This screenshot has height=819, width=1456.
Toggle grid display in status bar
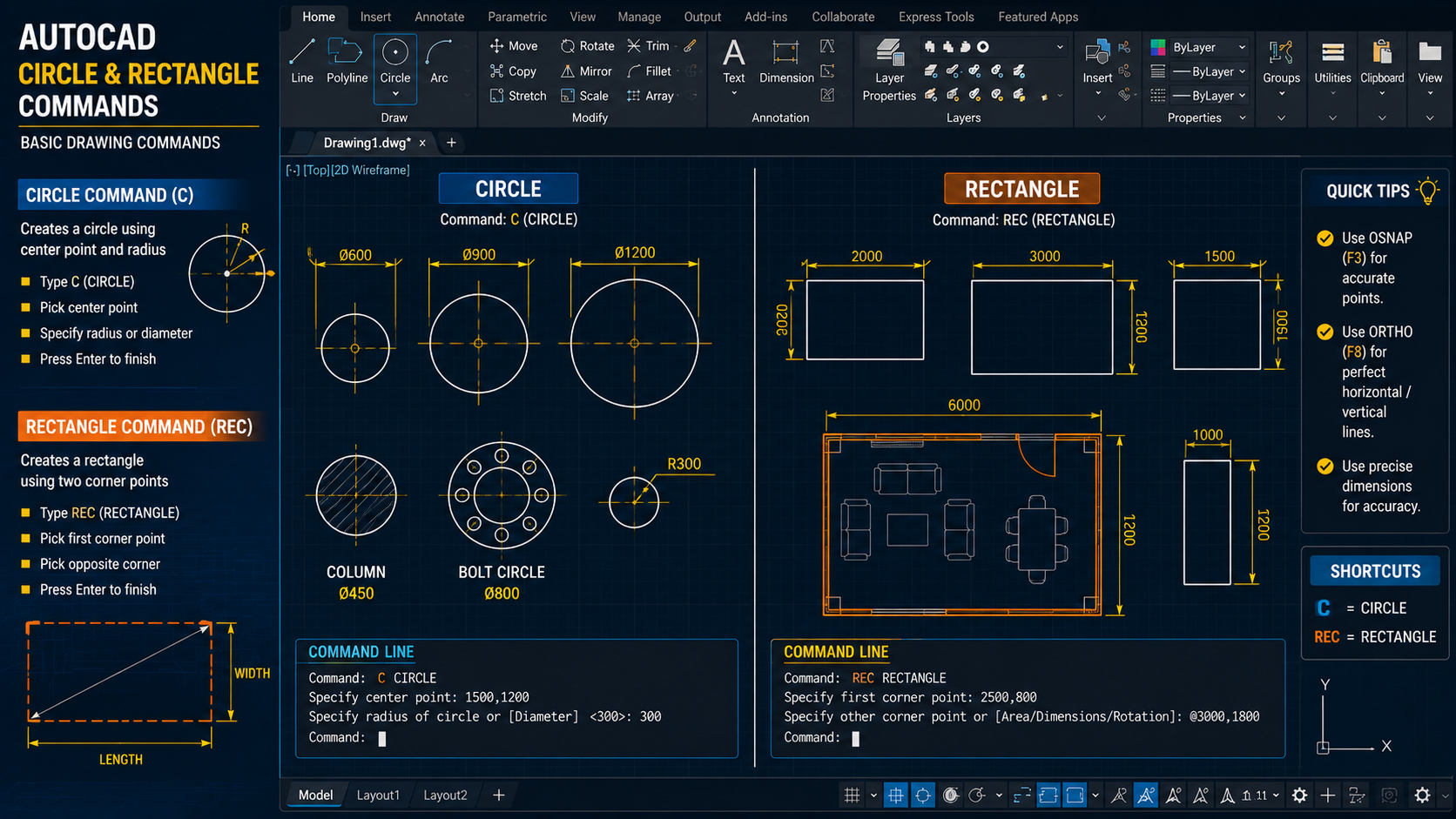[852, 795]
